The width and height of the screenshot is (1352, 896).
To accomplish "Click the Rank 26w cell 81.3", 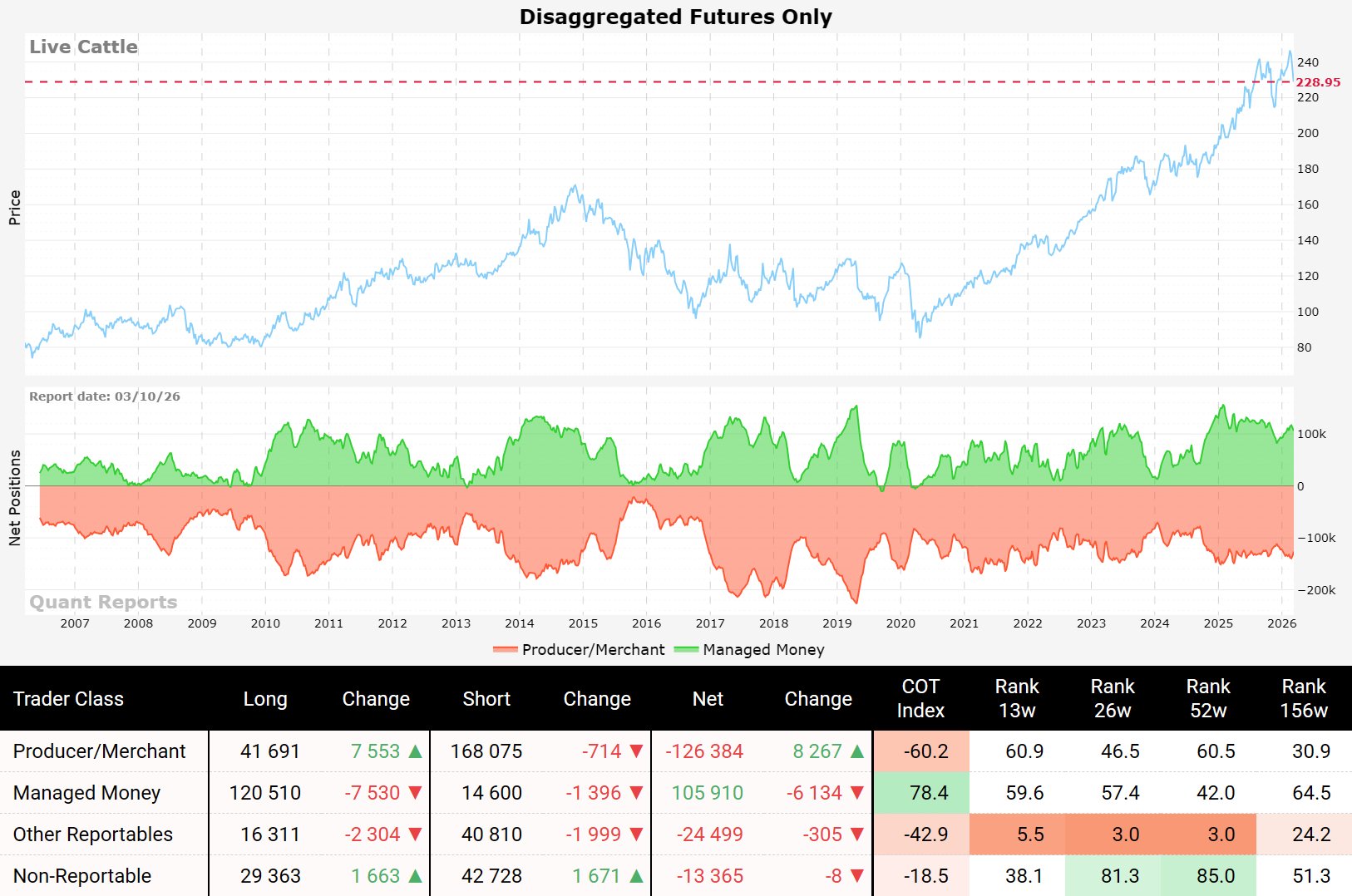I will (x=1113, y=876).
